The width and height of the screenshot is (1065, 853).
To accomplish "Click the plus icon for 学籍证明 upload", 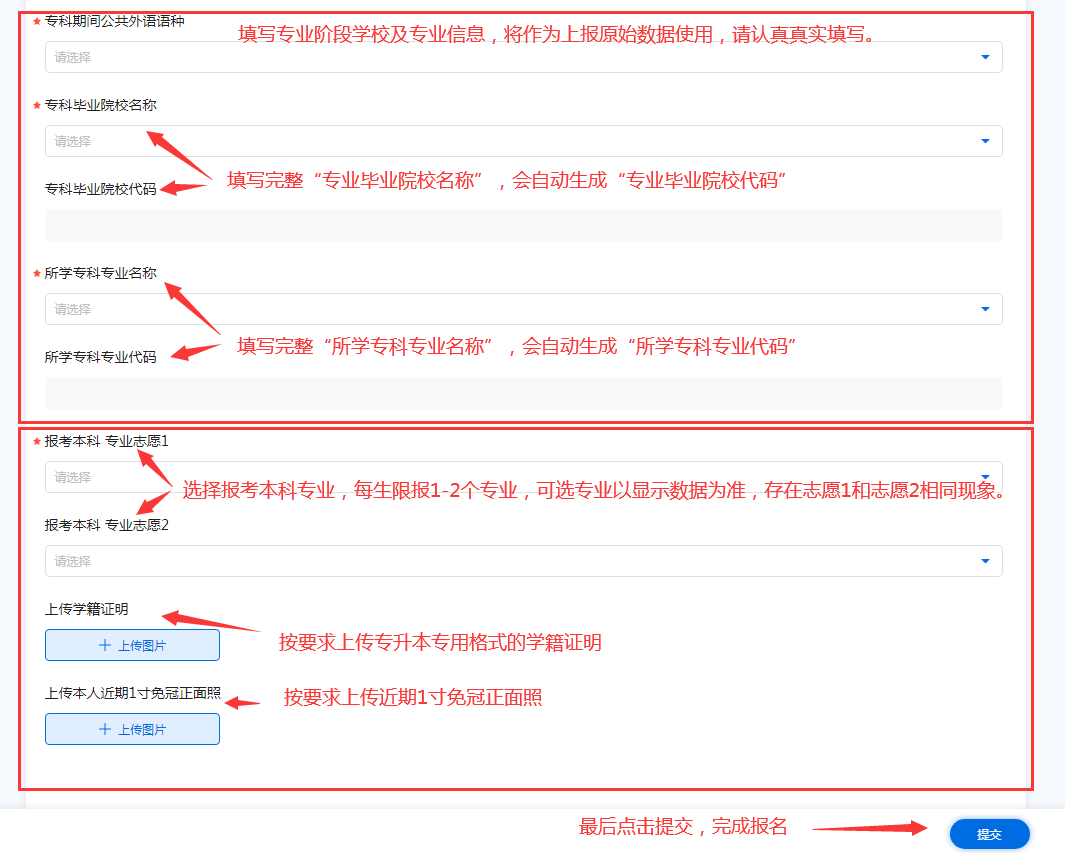I will 105,645.
